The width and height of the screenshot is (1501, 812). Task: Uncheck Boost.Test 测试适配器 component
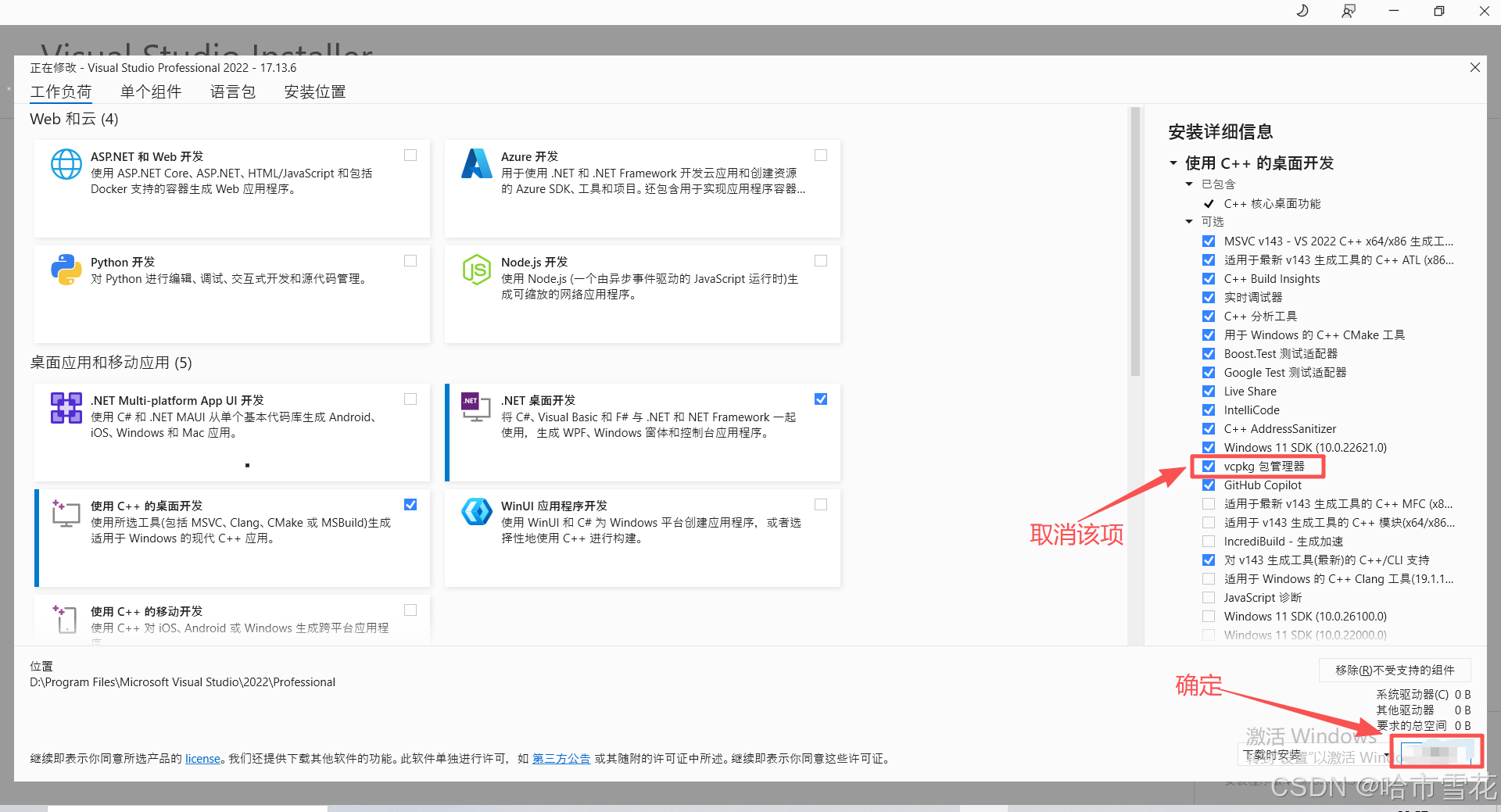coord(1209,354)
